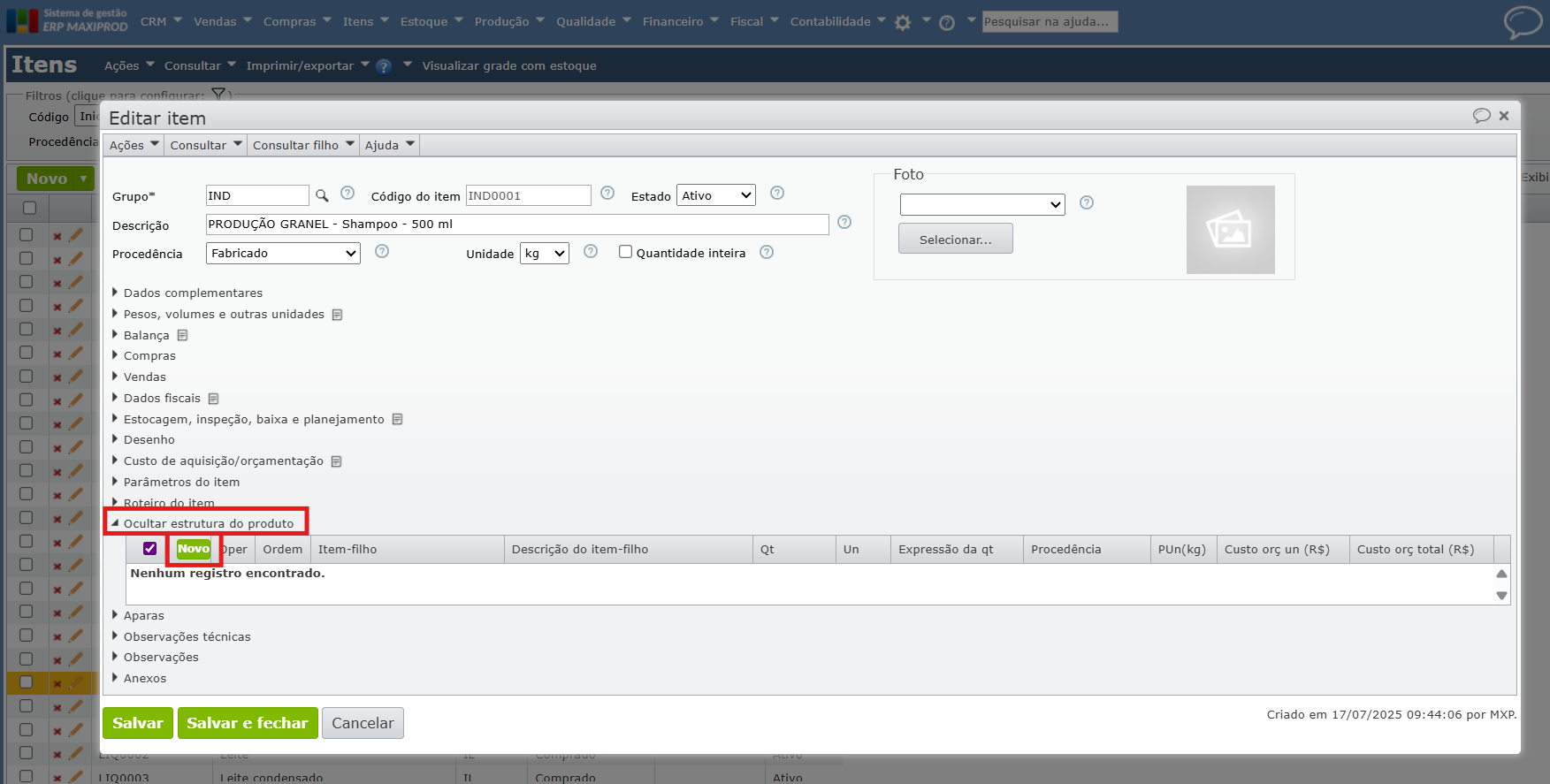This screenshot has height=784, width=1550.
Task: Toggle the header checkbox in Itens list
Action: click(x=29, y=208)
